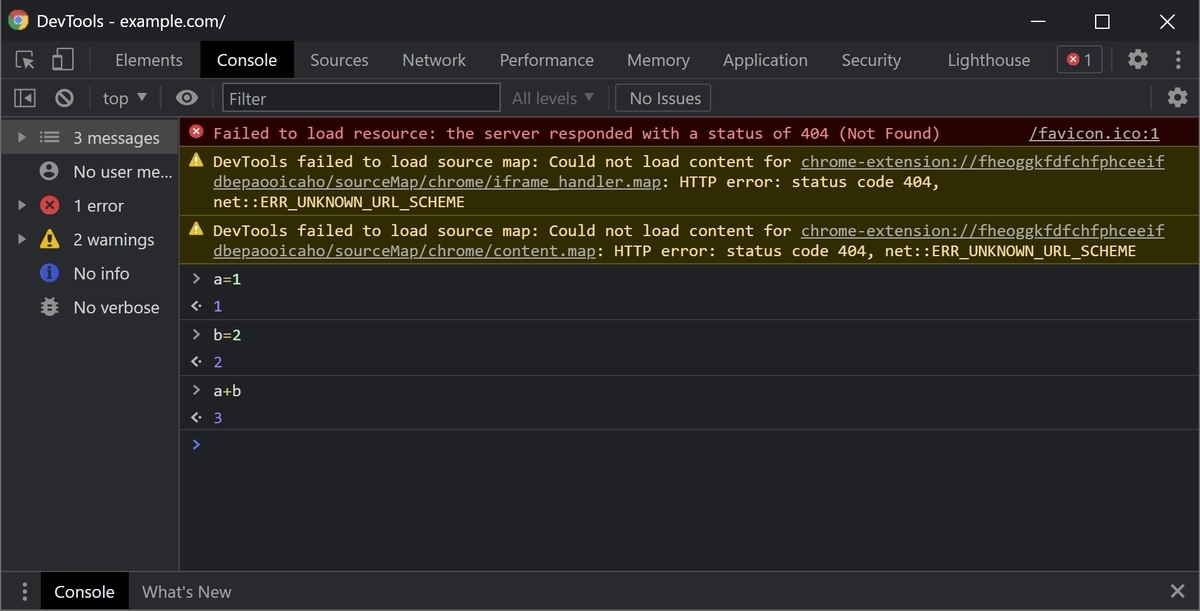
Task: Open the top JavaScript context dropdown
Action: point(125,98)
